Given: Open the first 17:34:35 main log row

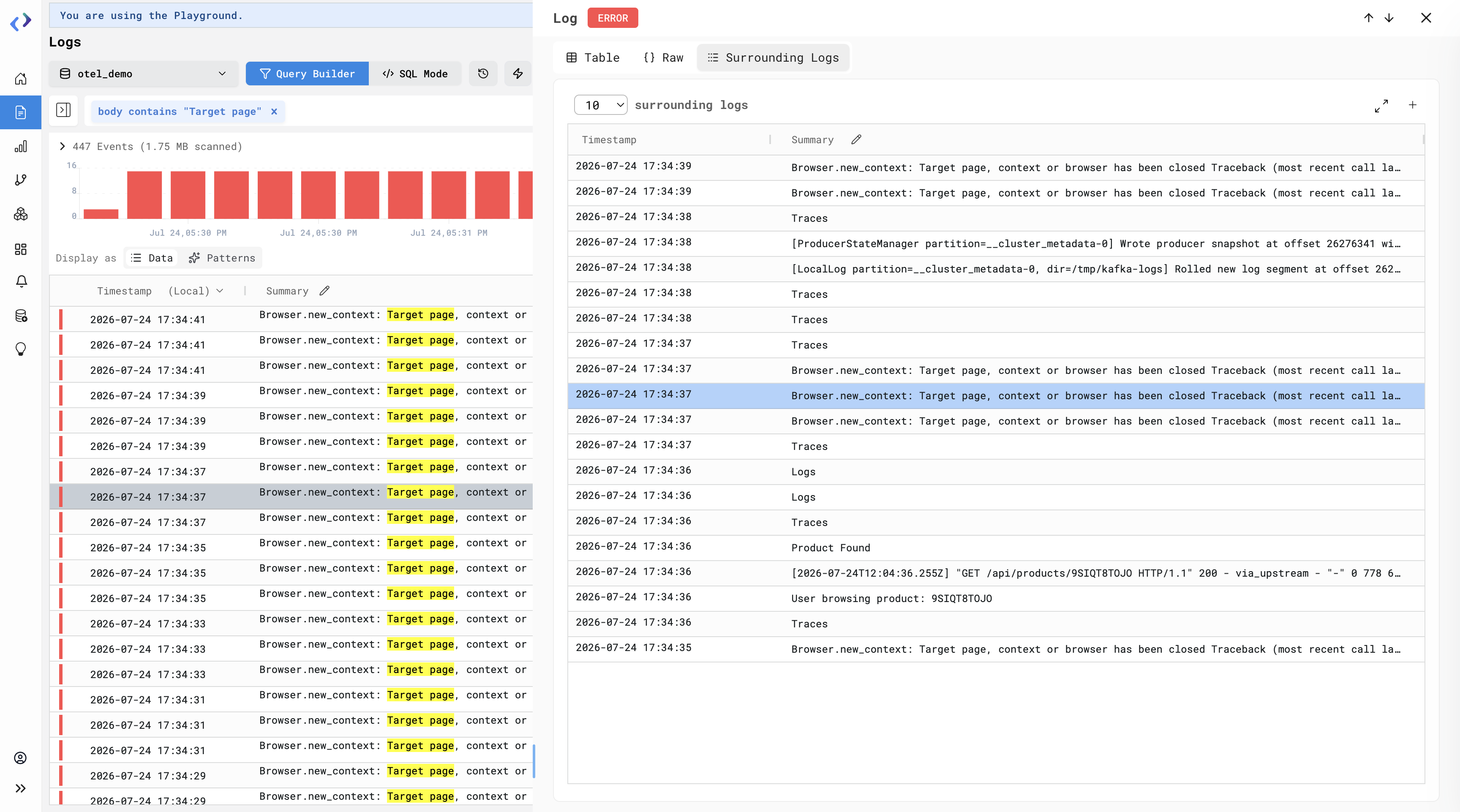Looking at the screenshot, I should 291,548.
